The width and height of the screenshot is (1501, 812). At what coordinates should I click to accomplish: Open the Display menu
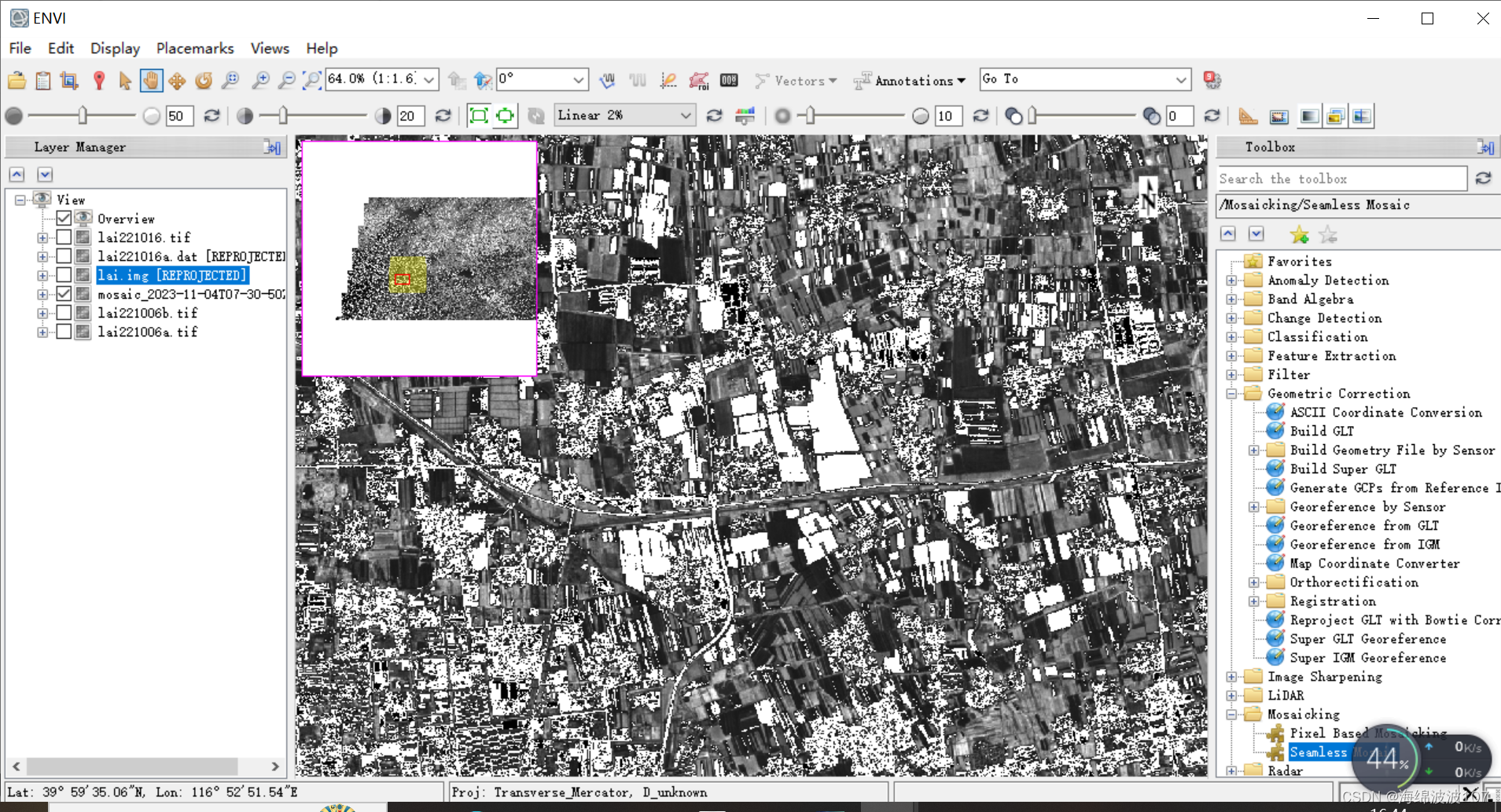[115, 48]
